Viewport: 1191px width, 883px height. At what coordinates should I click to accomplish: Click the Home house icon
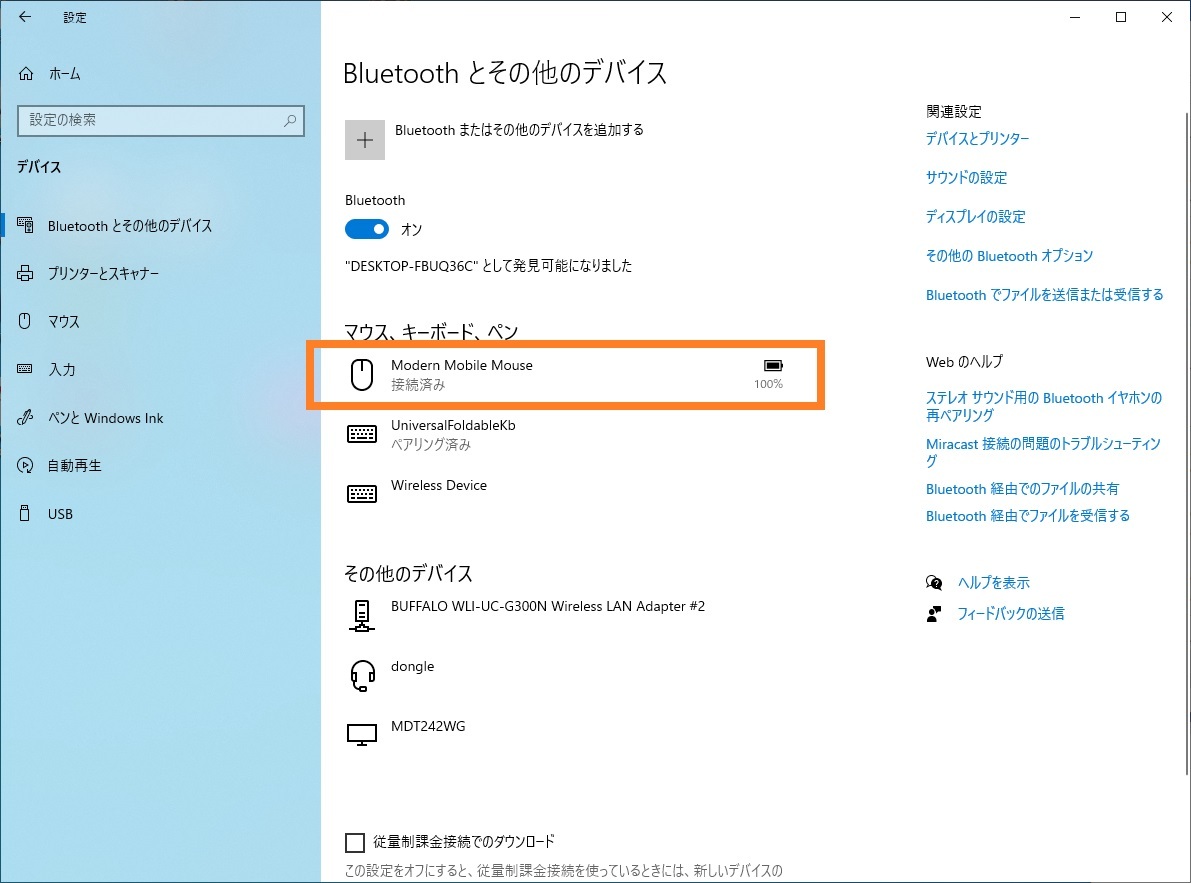[26, 74]
